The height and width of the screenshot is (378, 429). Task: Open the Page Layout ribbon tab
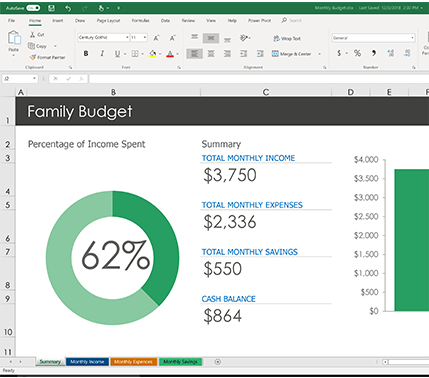click(108, 21)
